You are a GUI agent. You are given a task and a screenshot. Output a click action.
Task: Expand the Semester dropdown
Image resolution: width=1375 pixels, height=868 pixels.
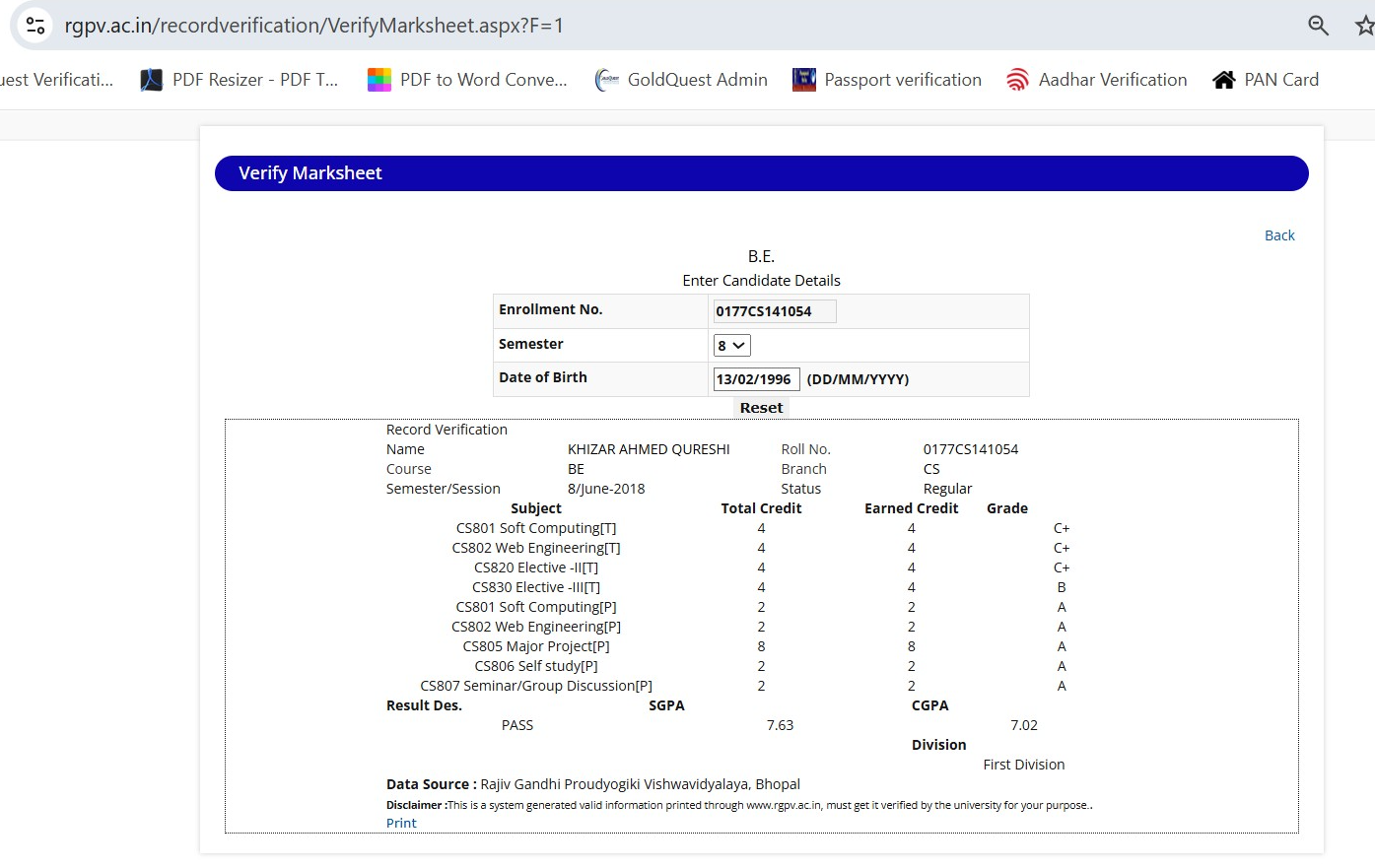pos(731,346)
